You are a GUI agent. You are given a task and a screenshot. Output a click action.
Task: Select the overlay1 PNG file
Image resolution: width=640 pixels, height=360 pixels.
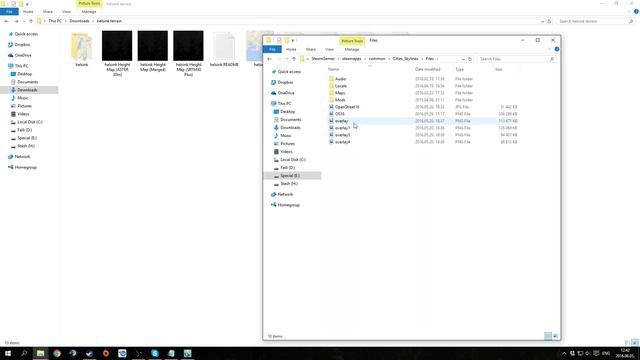pyautogui.click(x=342, y=128)
